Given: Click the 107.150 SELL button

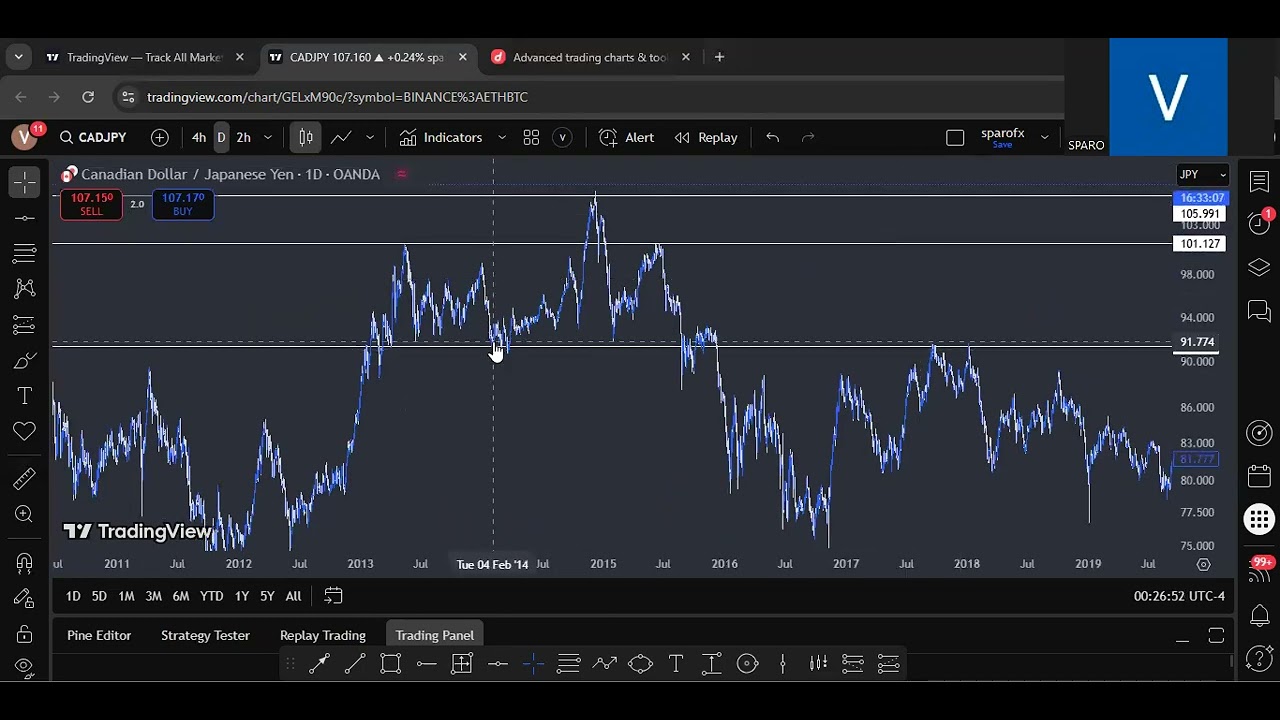Looking at the screenshot, I should [x=91, y=204].
